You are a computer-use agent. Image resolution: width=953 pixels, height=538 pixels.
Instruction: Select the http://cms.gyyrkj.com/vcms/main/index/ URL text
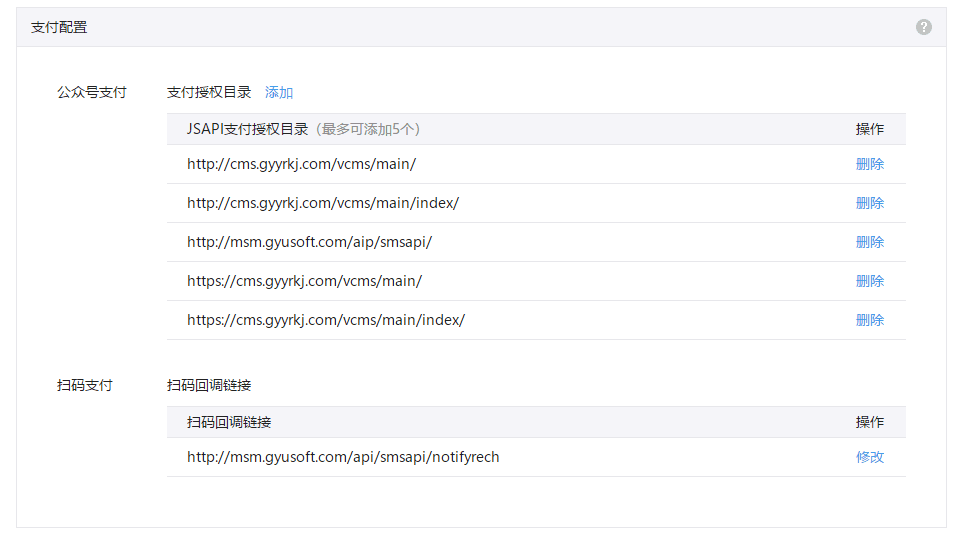[323, 203]
